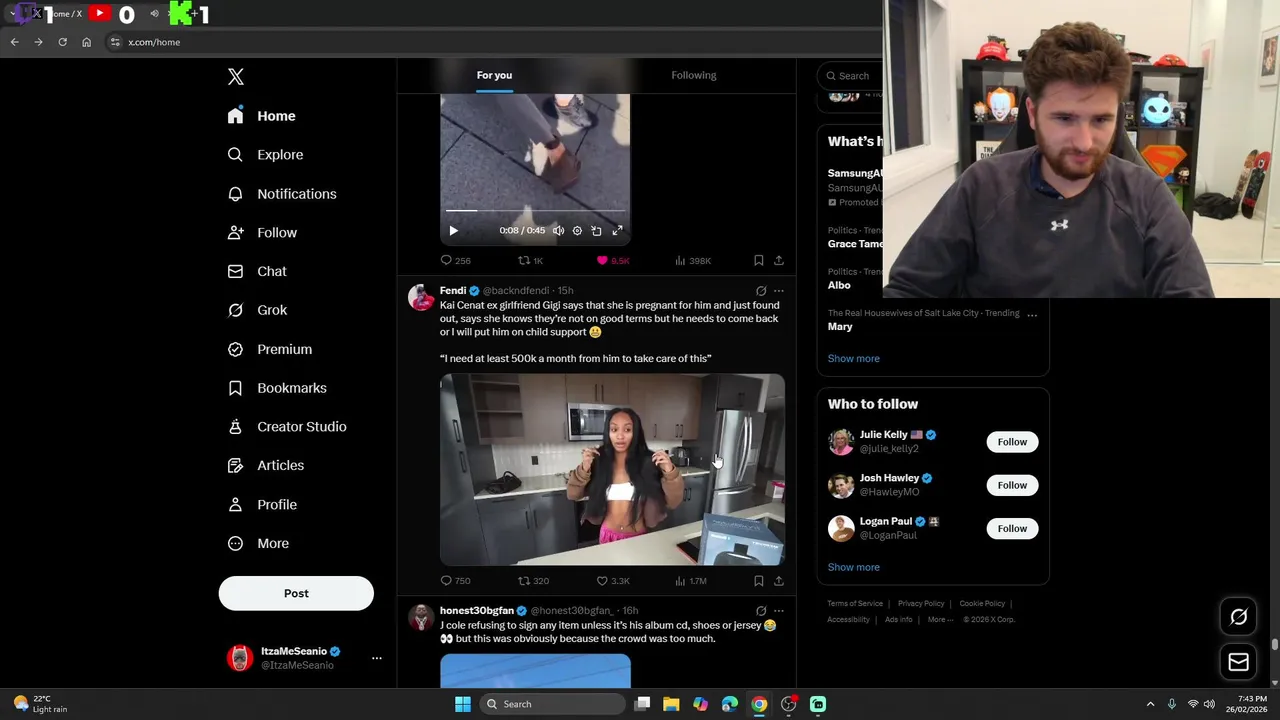Click the X search field

(x=850, y=76)
